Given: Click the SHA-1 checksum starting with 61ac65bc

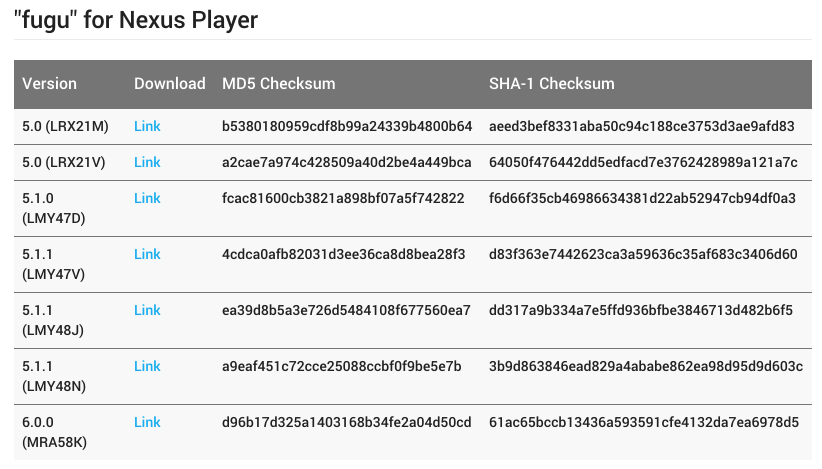Looking at the screenshot, I should pyautogui.click(x=644, y=422).
